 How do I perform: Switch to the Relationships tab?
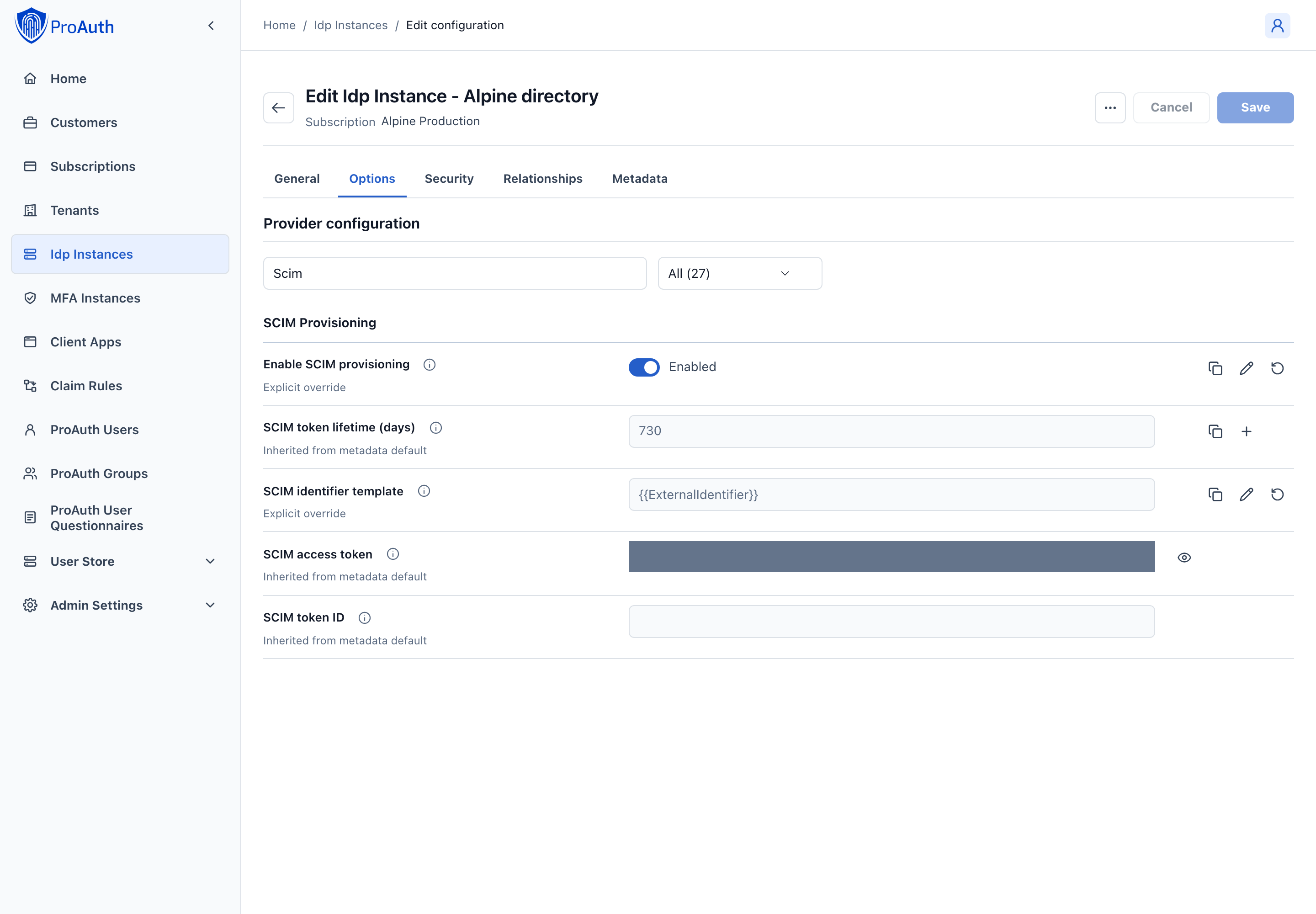(x=542, y=179)
